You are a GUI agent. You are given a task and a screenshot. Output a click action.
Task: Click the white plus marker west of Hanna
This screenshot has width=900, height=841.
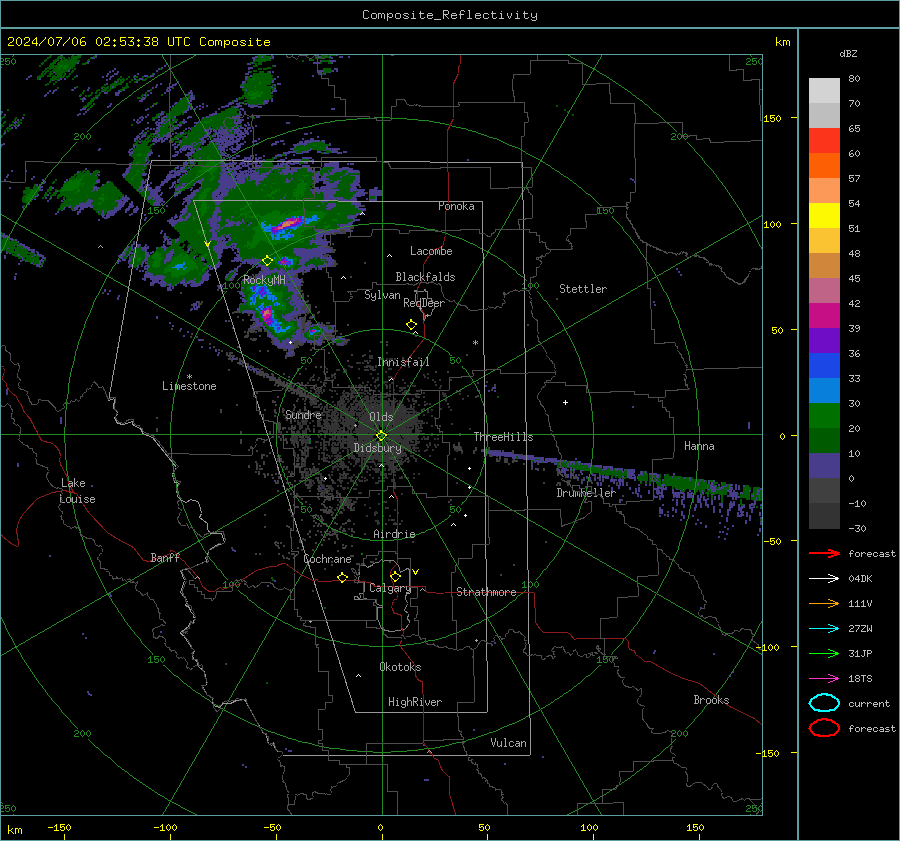(565, 402)
